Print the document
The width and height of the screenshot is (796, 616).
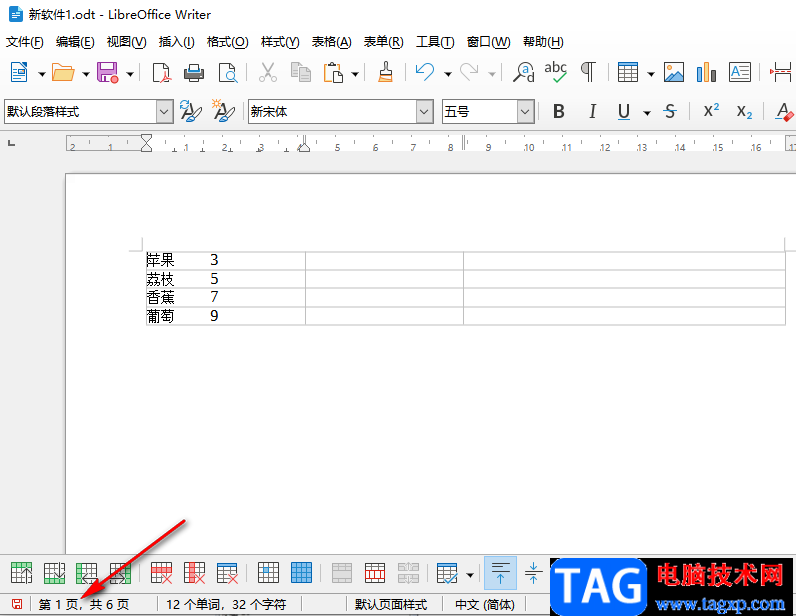point(194,73)
